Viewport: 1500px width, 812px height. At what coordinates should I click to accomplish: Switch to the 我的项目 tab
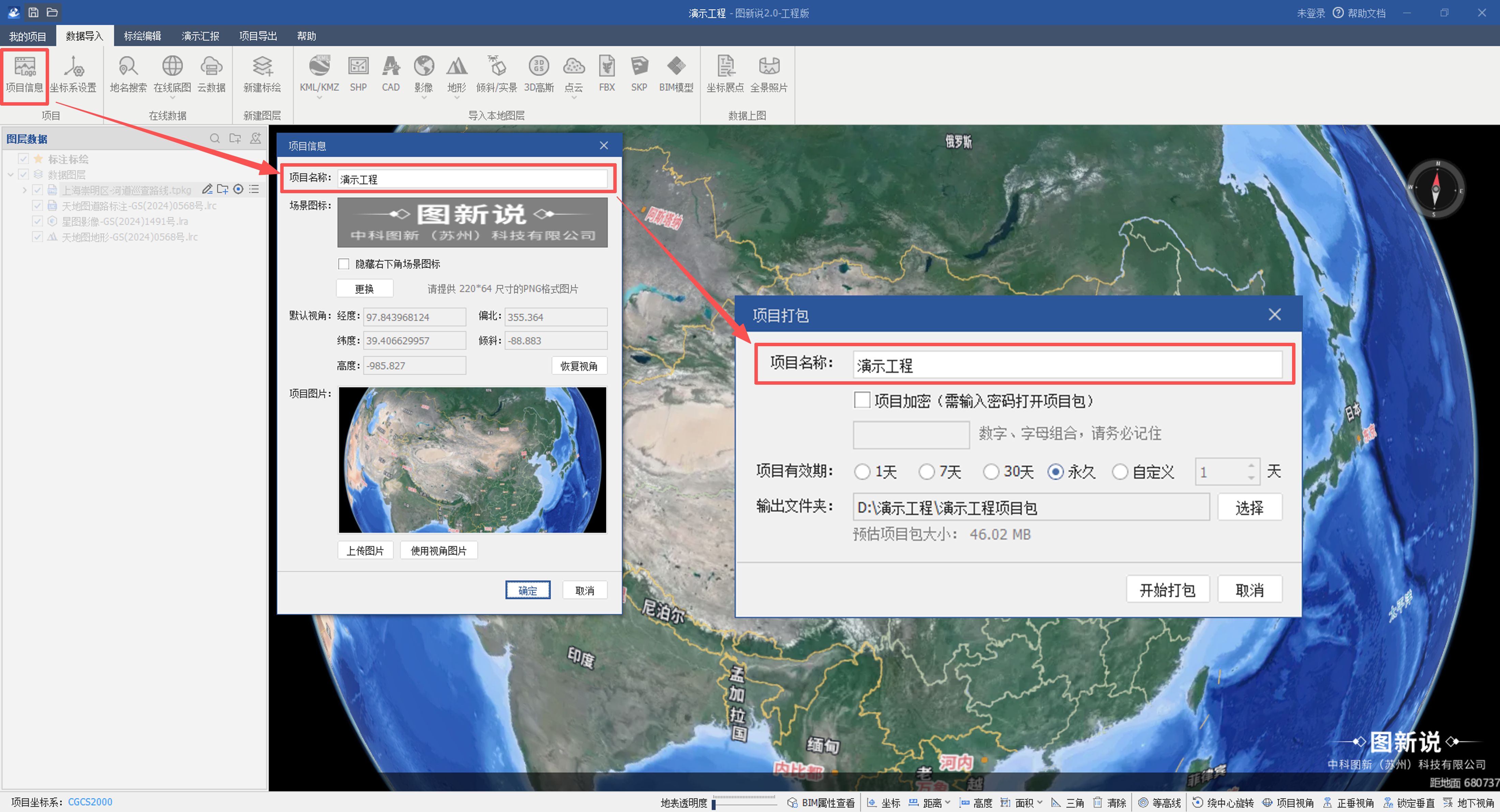tap(27, 36)
